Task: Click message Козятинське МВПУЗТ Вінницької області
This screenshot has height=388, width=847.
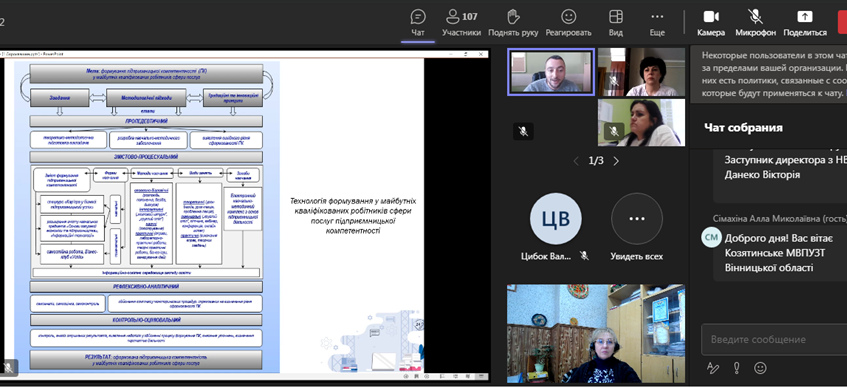Action: (x=780, y=253)
